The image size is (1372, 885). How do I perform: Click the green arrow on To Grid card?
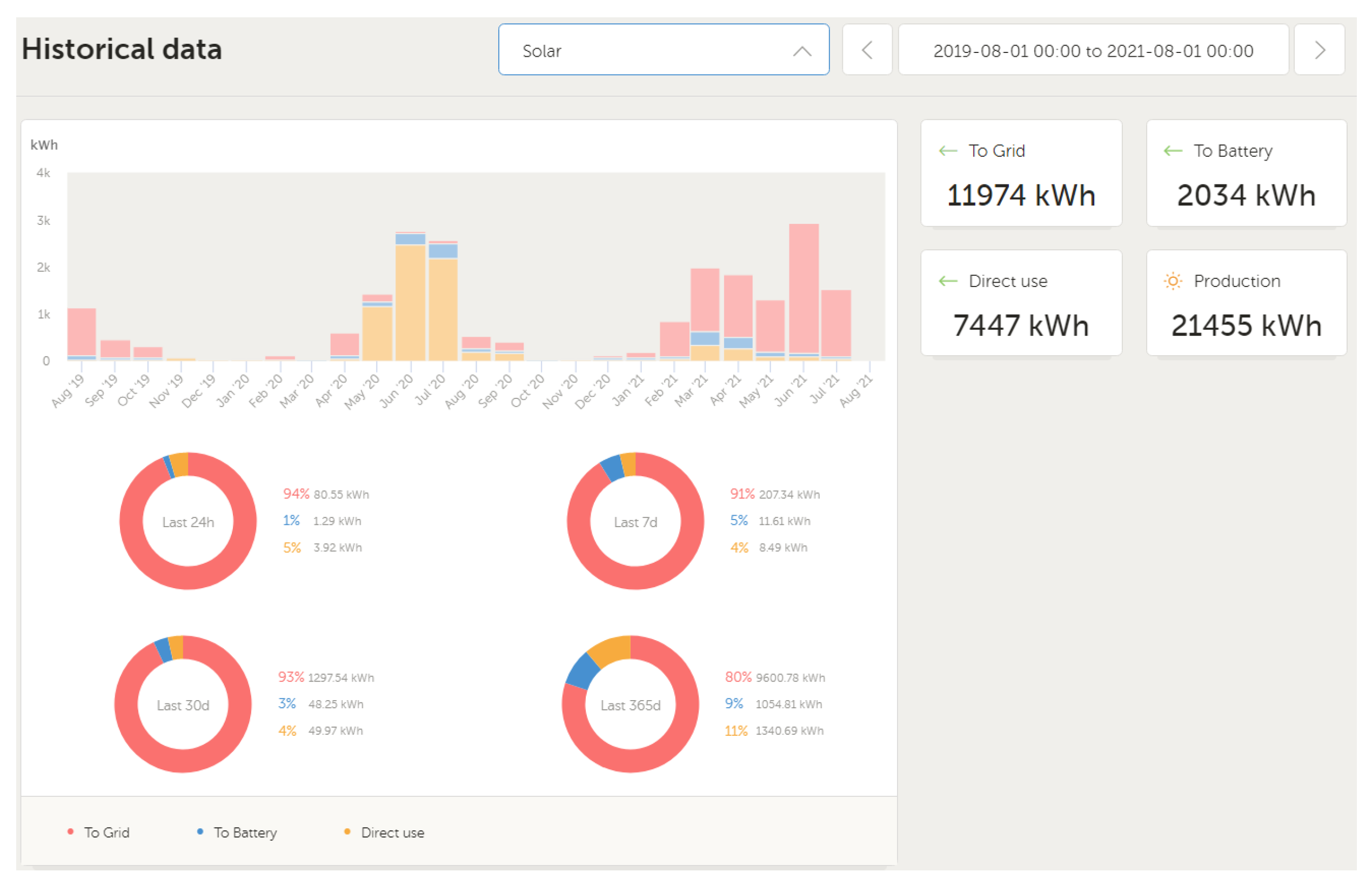click(x=948, y=151)
